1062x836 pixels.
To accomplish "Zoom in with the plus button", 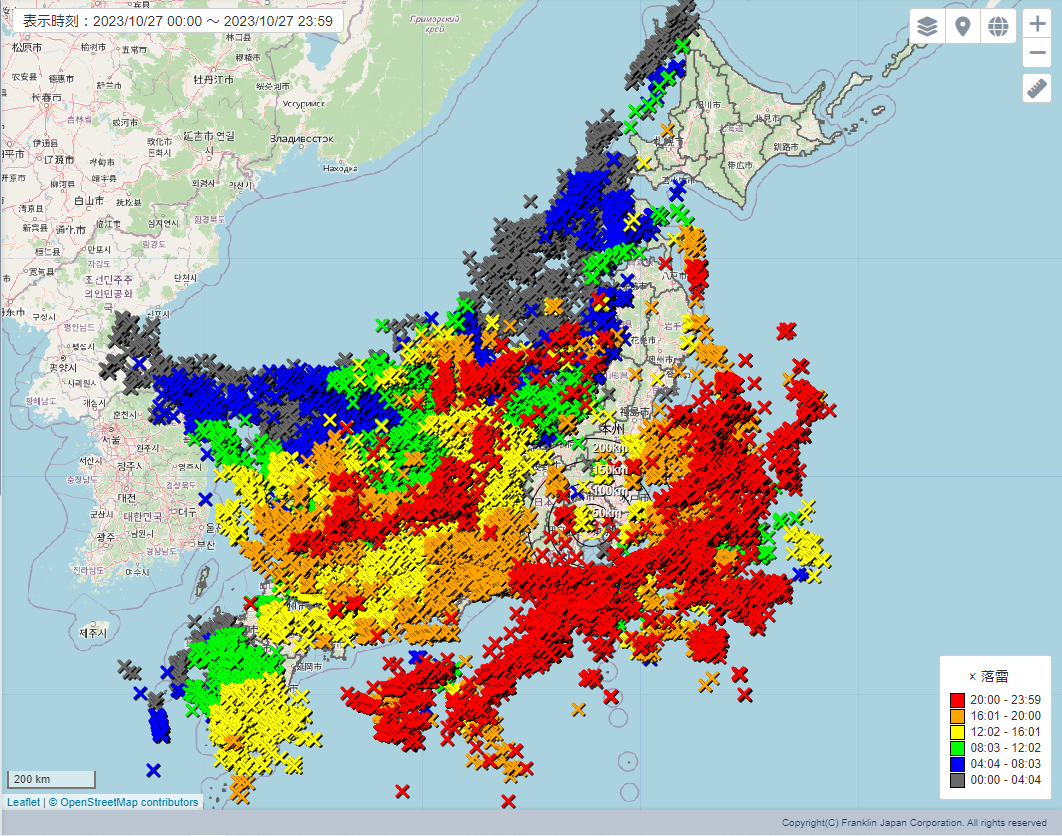I will 1037,26.
